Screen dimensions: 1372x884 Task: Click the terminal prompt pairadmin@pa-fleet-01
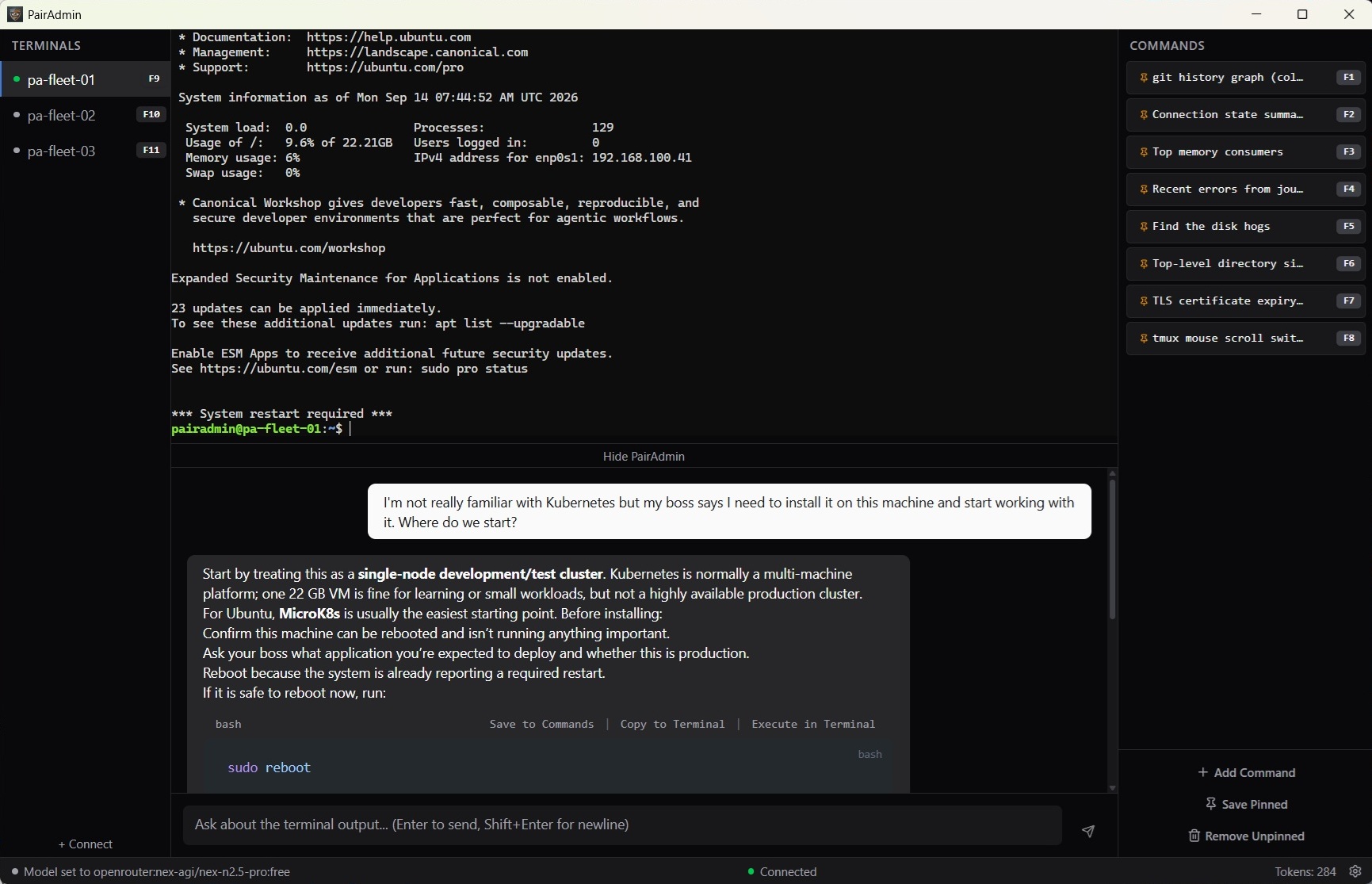tap(257, 429)
